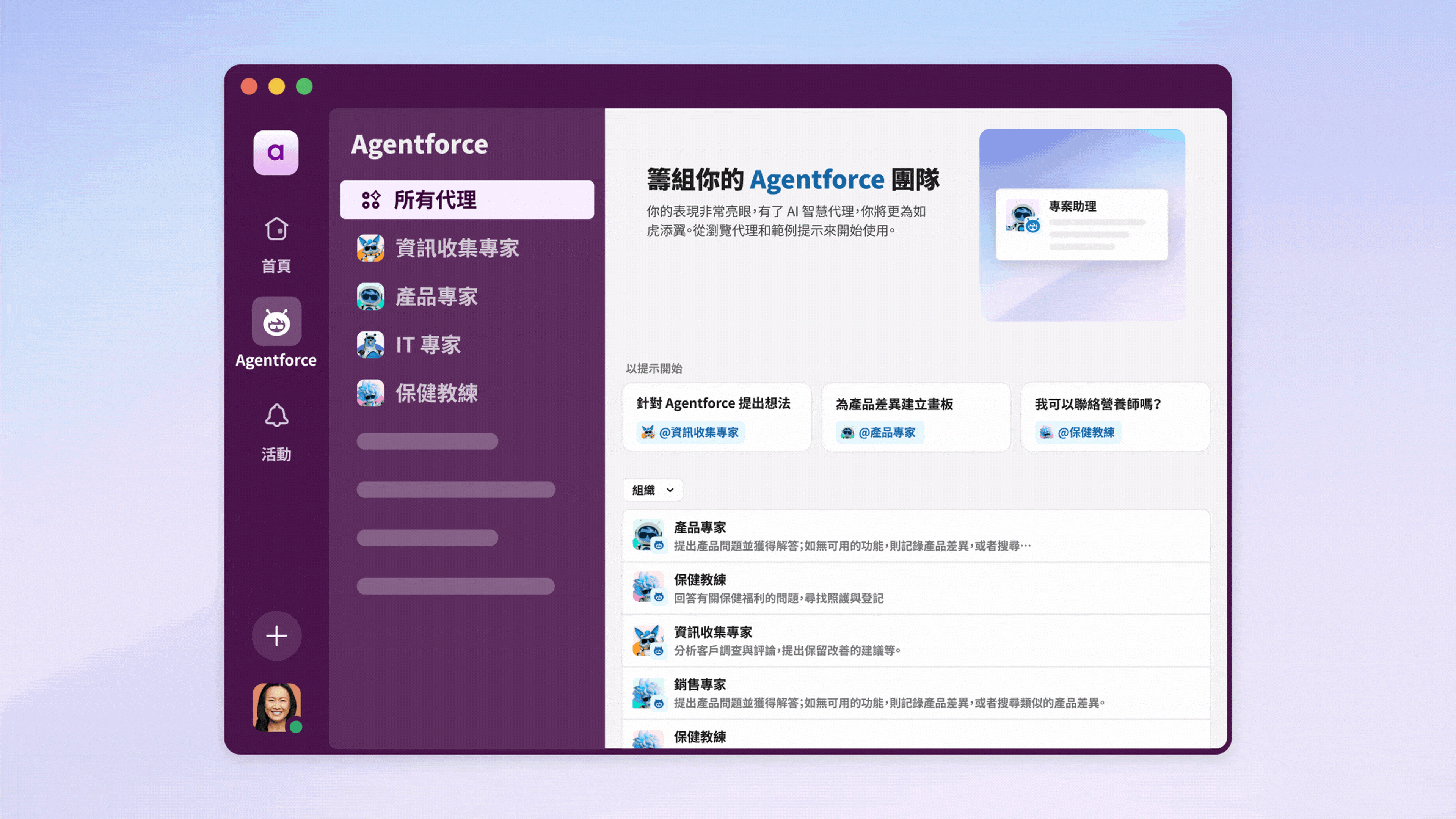Close the window with the red button
Image resolution: width=1456 pixels, height=819 pixels.
tap(249, 86)
